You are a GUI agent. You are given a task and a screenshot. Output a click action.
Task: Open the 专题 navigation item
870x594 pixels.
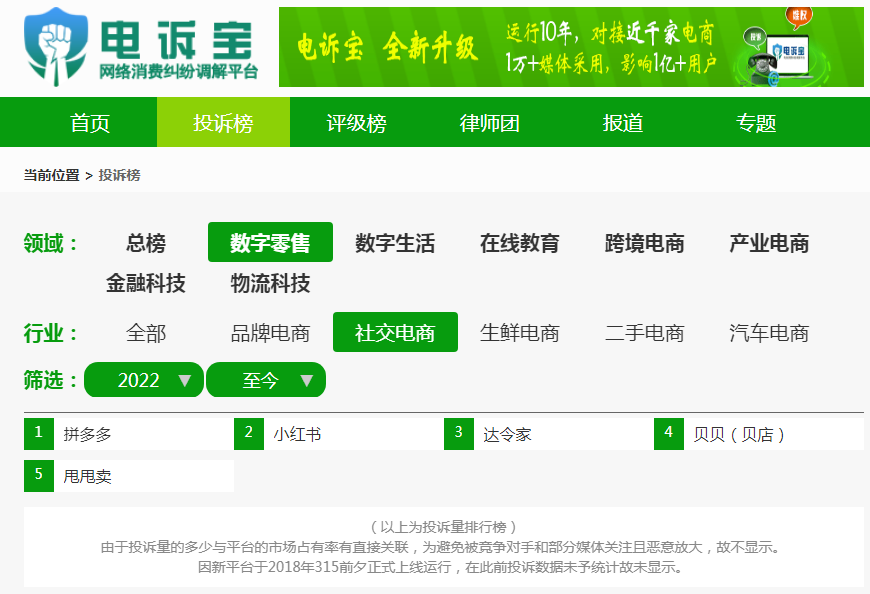756,123
